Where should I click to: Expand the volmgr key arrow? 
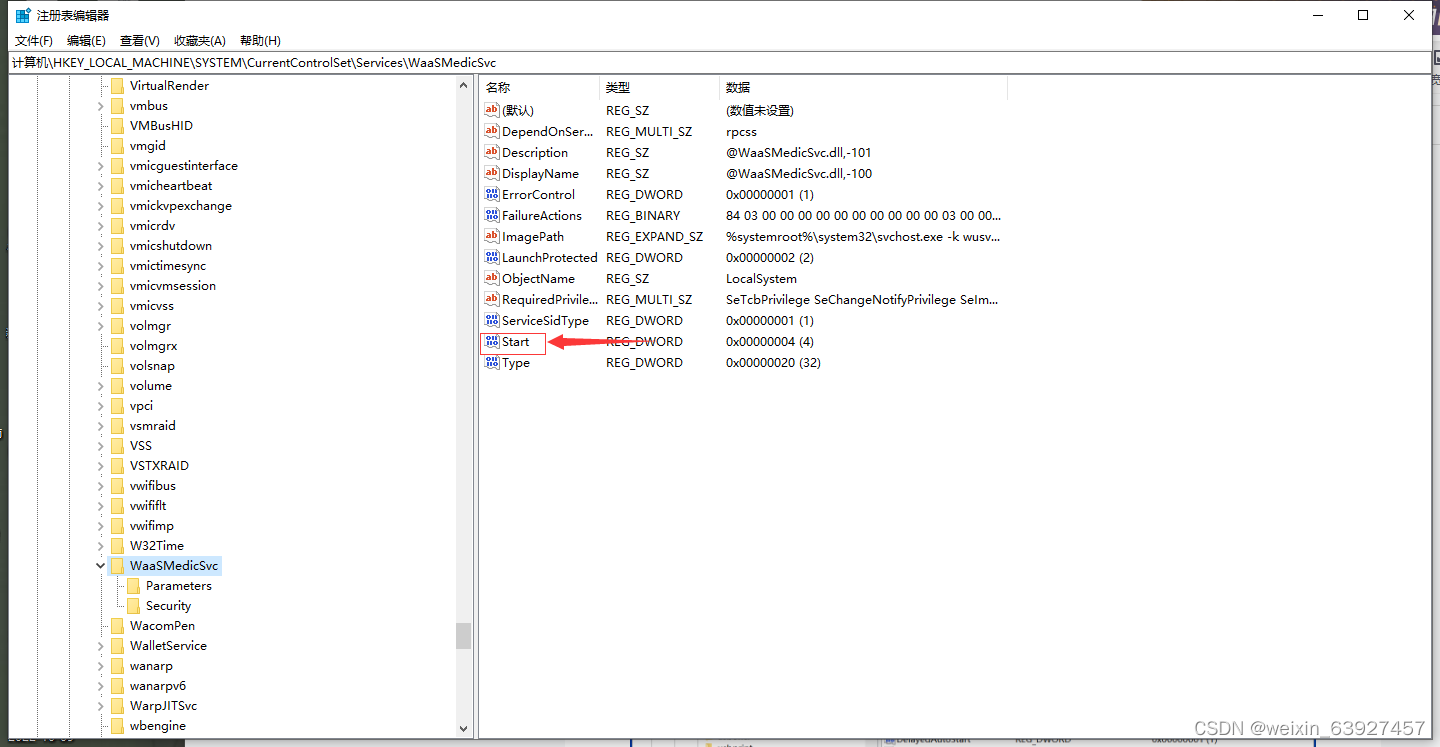tap(101, 326)
